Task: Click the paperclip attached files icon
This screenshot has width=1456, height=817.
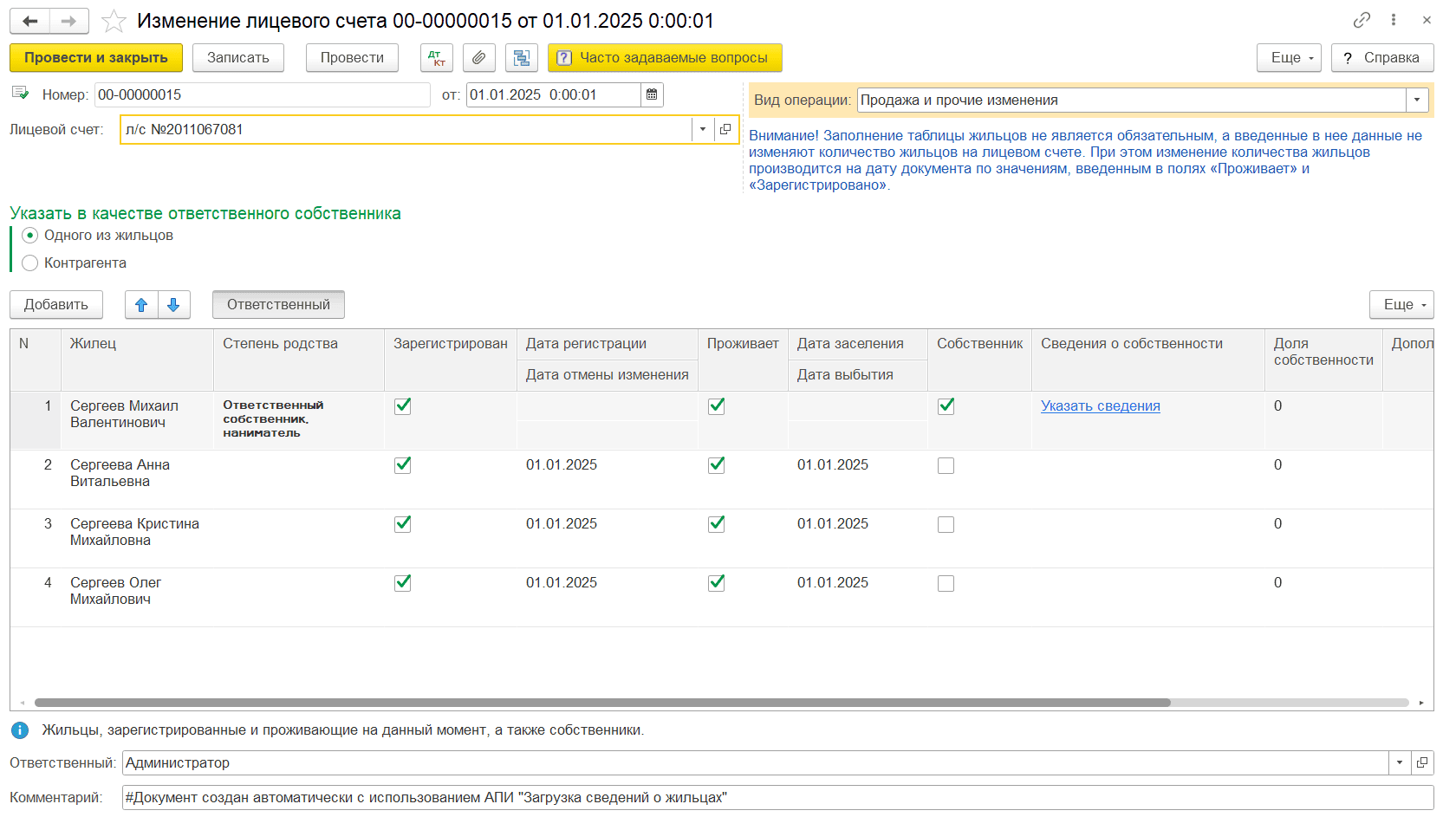Action: [478, 58]
